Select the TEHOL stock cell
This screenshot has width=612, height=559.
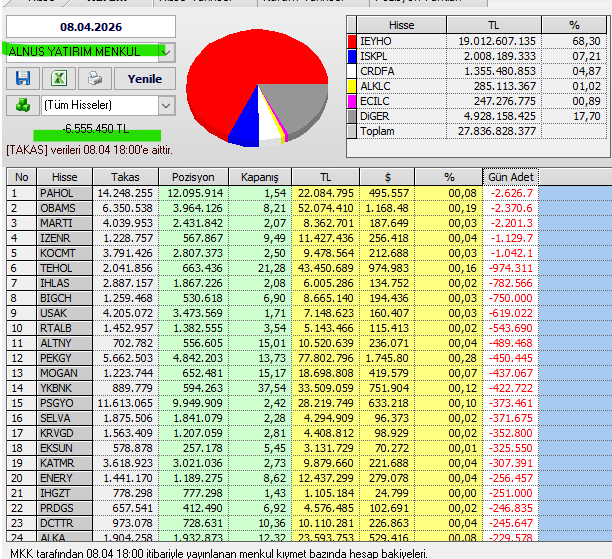pos(65,268)
